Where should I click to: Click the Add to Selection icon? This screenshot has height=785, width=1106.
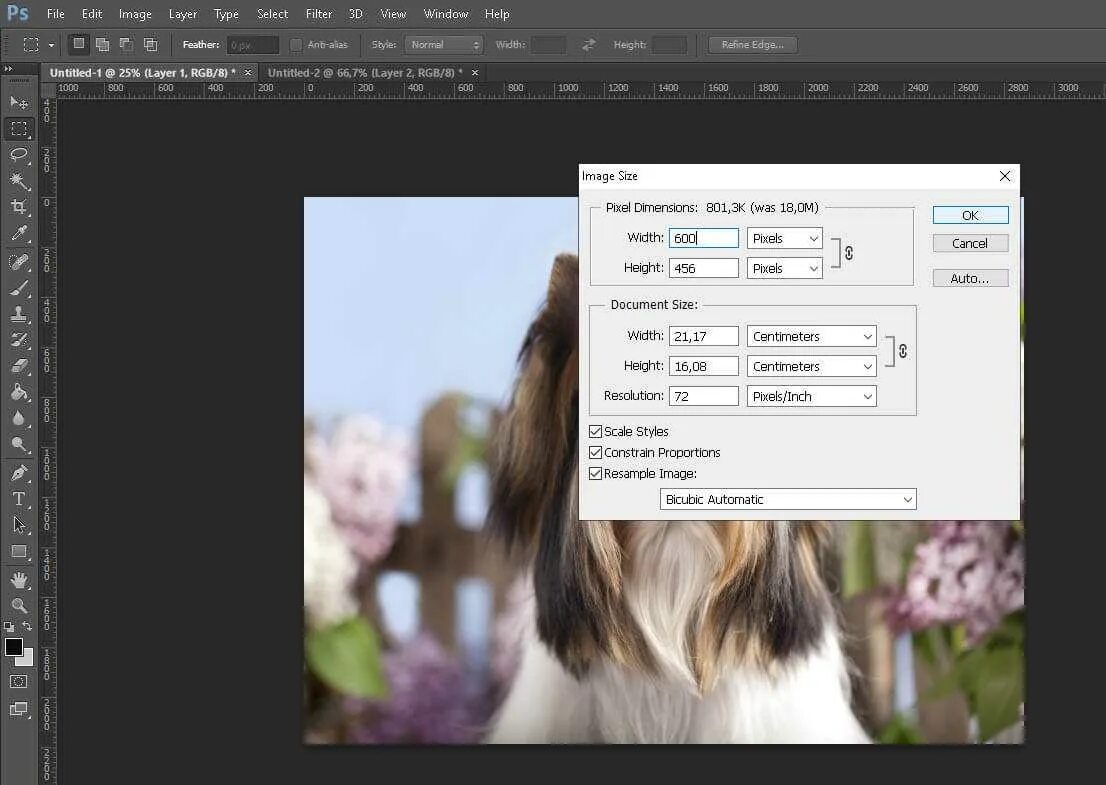(102, 44)
